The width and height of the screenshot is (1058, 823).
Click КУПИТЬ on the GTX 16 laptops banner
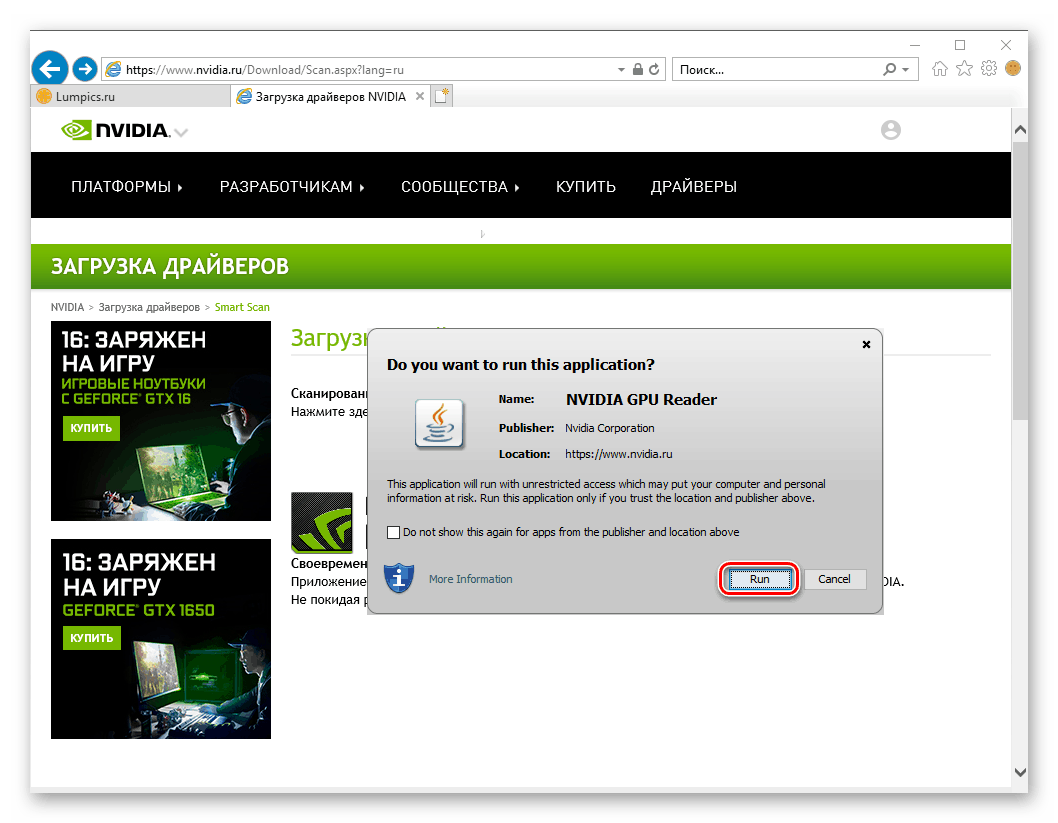click(x=91, y=428)
